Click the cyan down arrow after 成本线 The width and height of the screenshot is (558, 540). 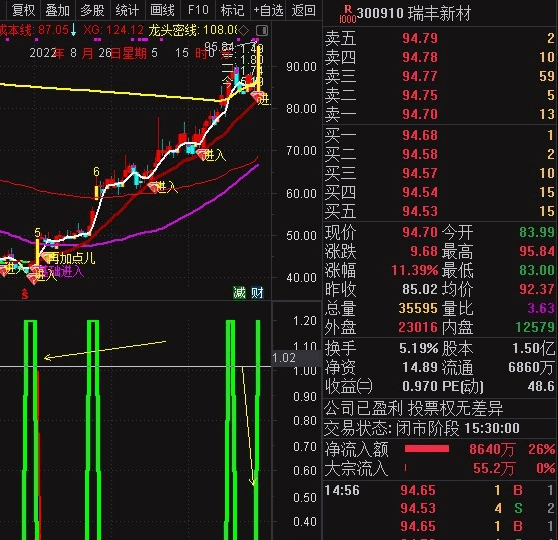coord(73,30)
